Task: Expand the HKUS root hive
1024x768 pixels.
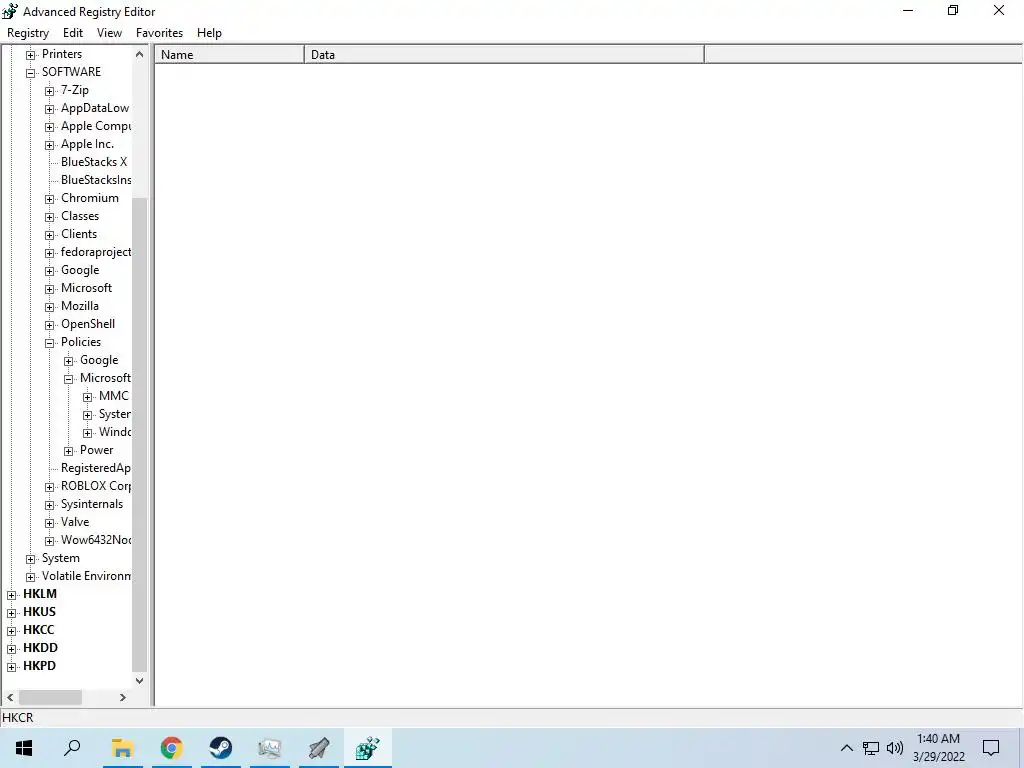Action: click(x=11, y=613)
